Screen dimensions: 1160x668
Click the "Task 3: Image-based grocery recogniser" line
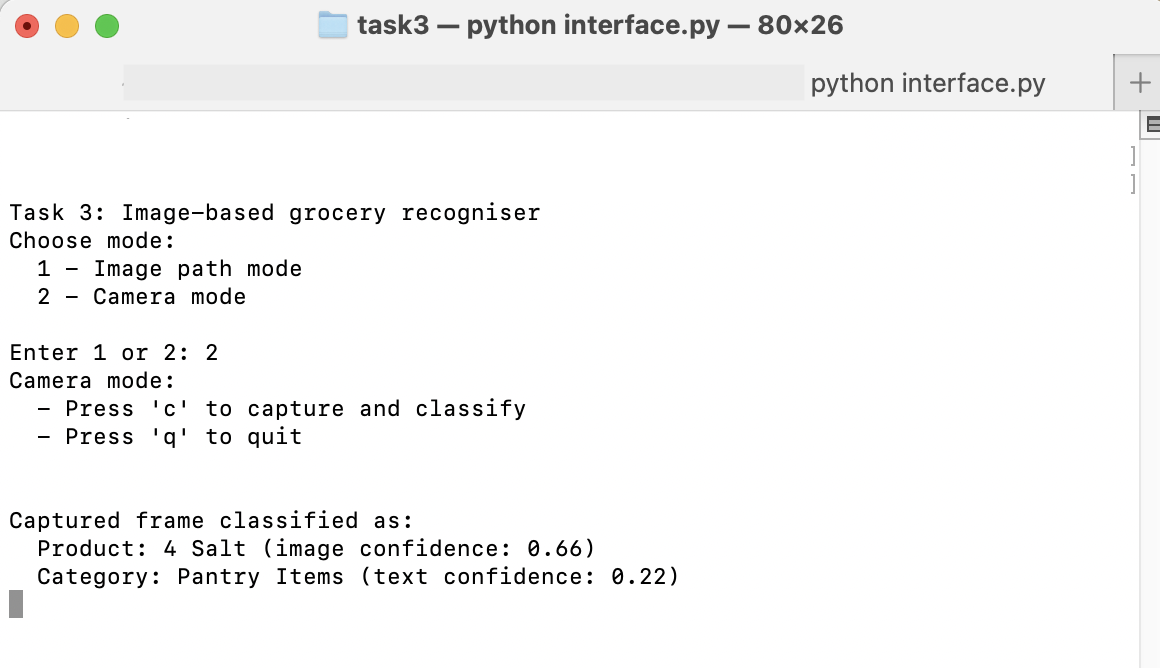(275, 213)
